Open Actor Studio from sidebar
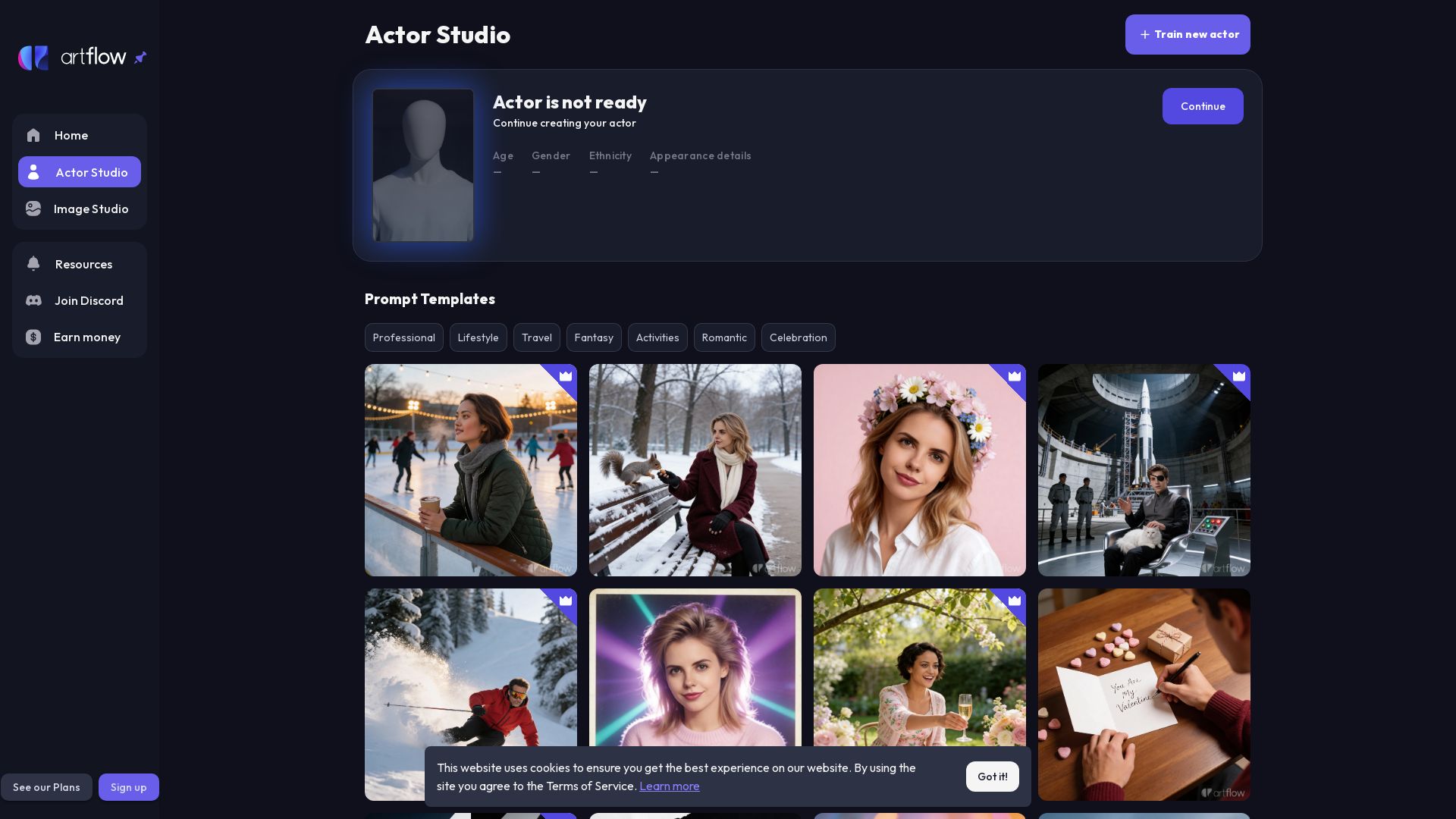The width and height of the screenshot is (1456, 819). tap(80, 172)
